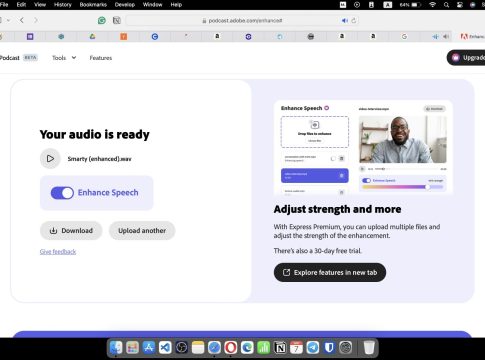Launch Visual Studio Code from the dock
The width and height of the screenshot is (485, 360).
(x=165, y=348)
